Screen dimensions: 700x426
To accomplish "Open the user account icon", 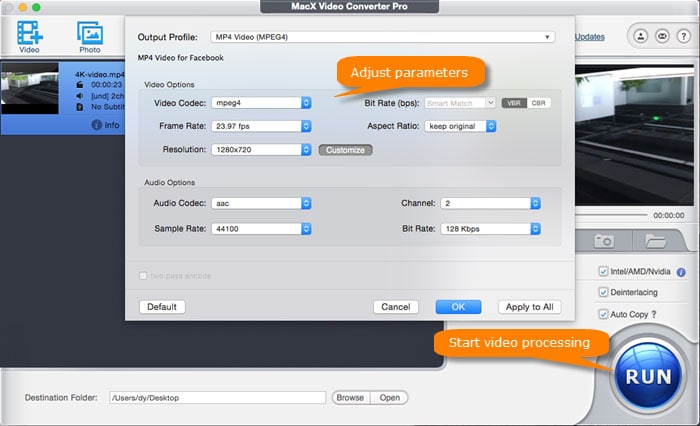I will click(x=641, y=36).
